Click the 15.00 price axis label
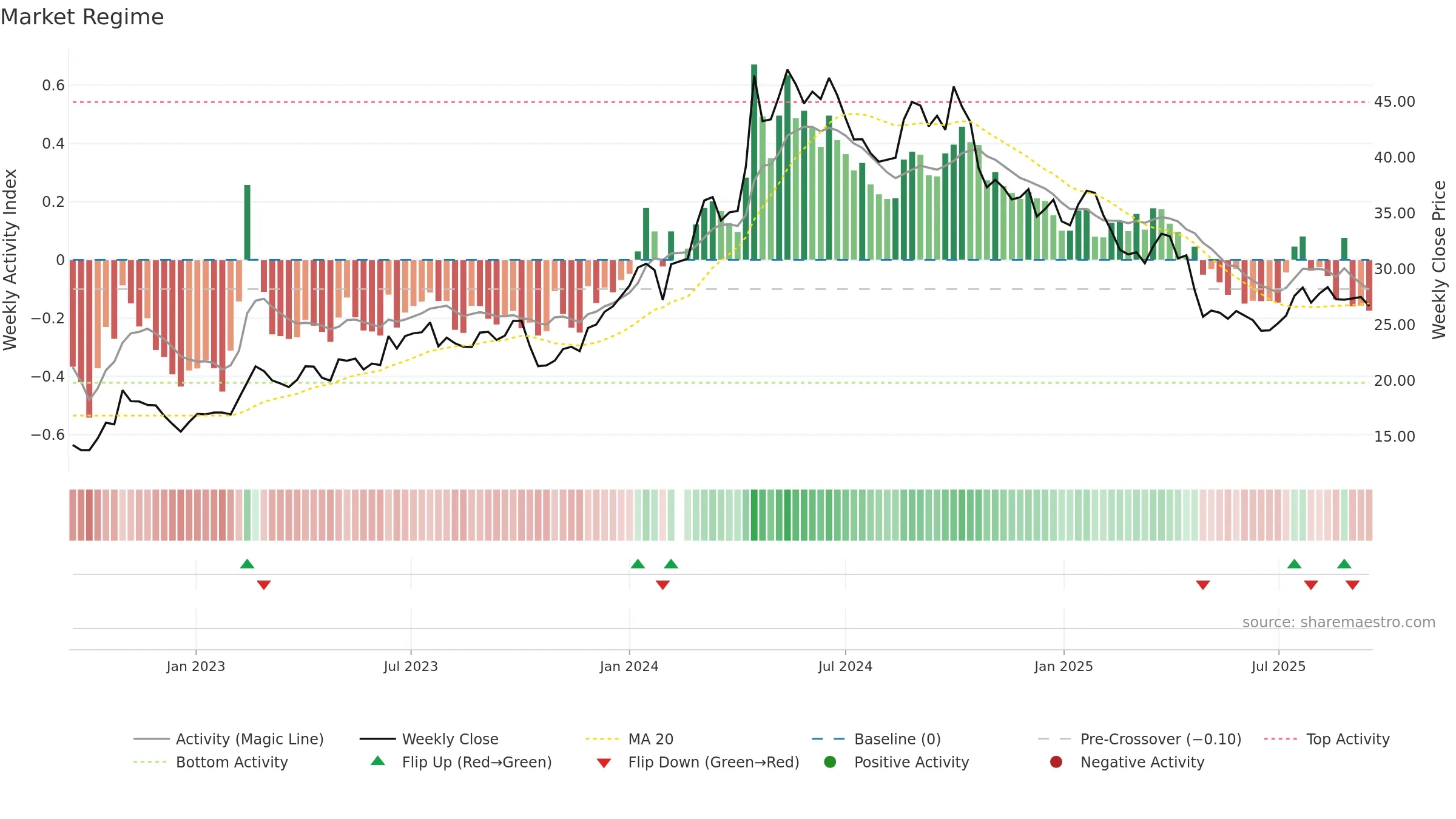Viewport: 1456px width, 819px height. click(1395, 437)
